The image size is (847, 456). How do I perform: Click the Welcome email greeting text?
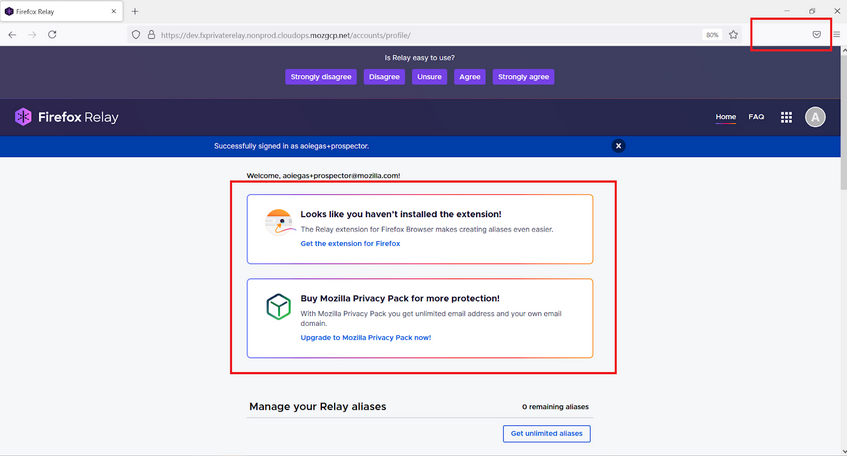point(323,176)
